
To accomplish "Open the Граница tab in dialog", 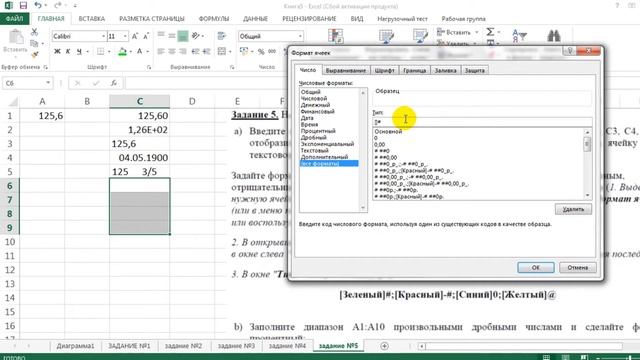I will pos(414,70).
